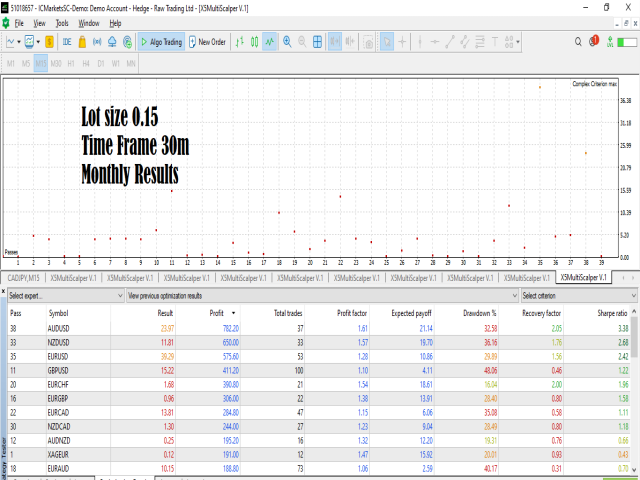Viewport: 640px width, 480px height.
Task: Click the yellow dollar depth-of-market icon
Action: point(49,42)
